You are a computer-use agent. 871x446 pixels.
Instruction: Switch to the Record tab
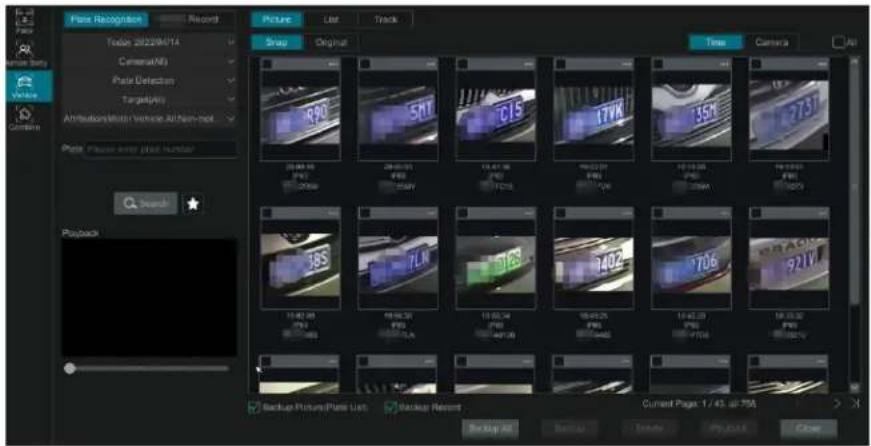(x=192, y=19)
